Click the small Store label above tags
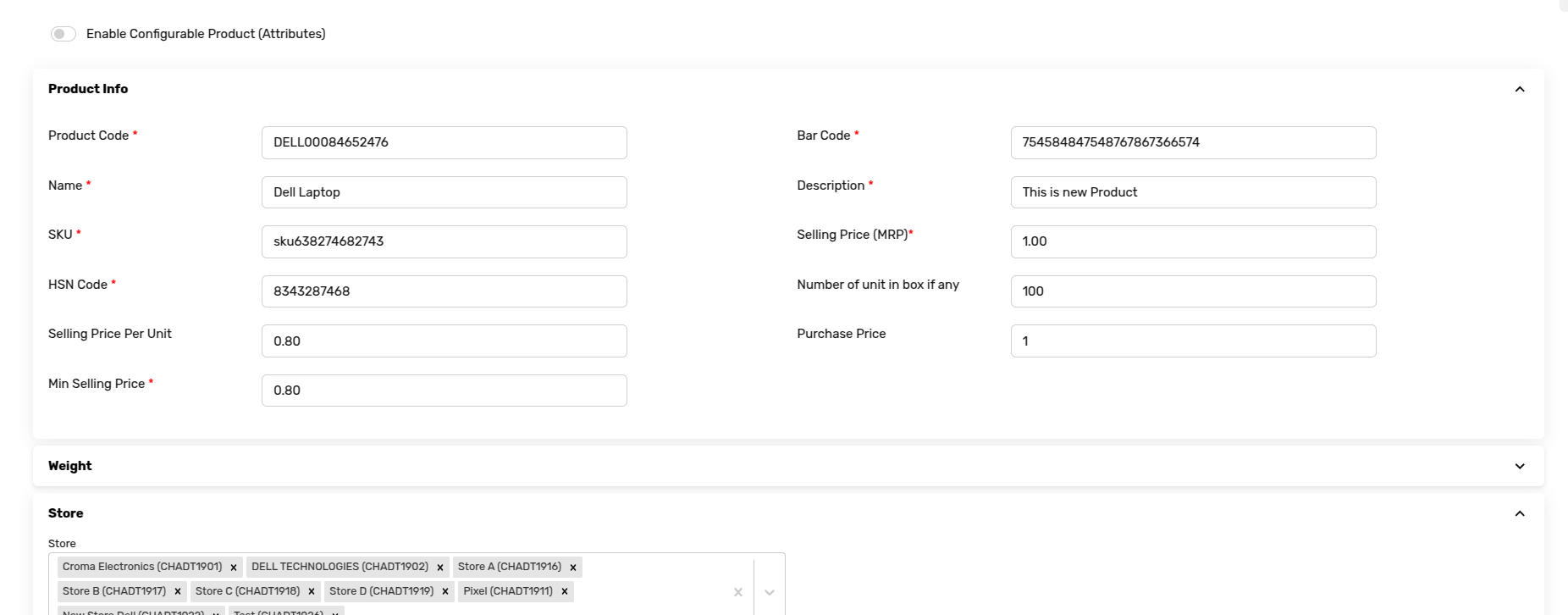Viewport: 1568px width, 615px height. tap(62, 544)
